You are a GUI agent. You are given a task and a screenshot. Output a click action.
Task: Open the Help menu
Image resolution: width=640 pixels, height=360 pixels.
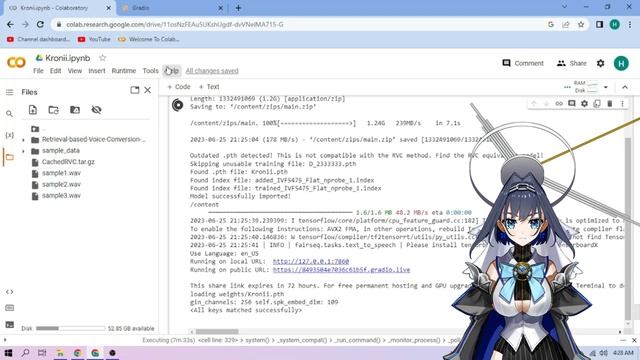click(172, 71)
